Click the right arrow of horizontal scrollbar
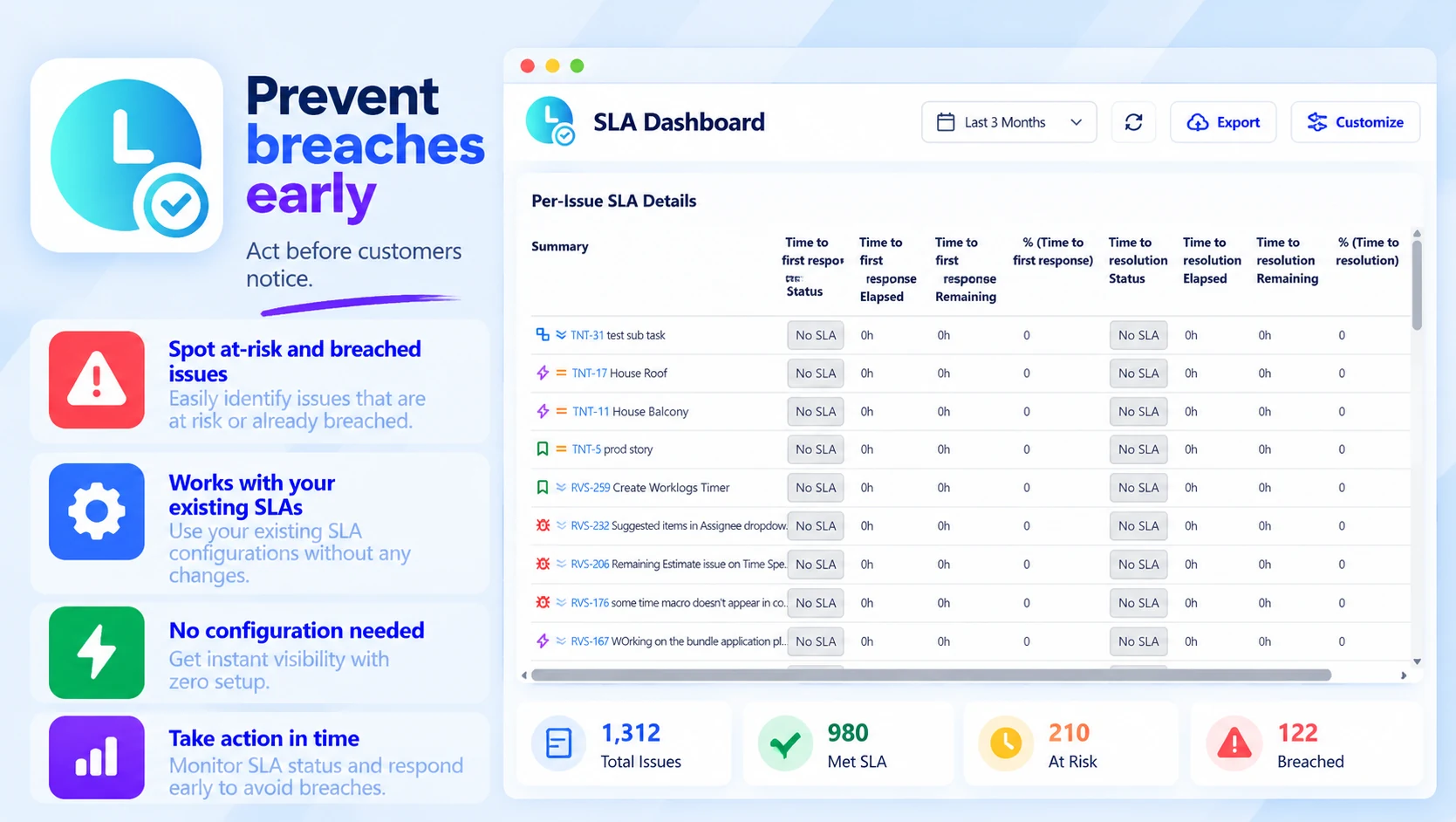The image size is (1456, 822). (x=1404, y=675)
